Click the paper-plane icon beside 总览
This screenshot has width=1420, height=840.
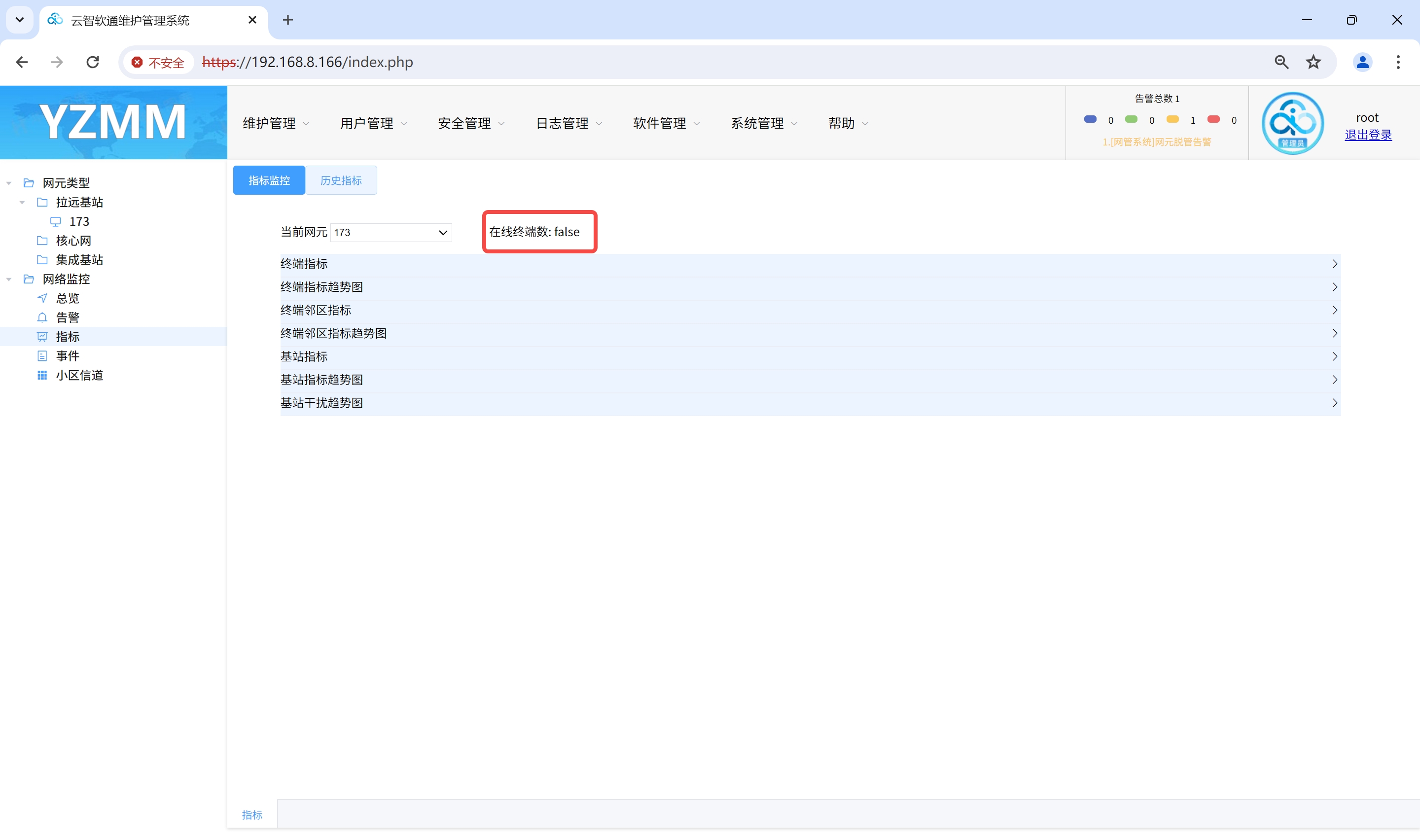(42, 298)
